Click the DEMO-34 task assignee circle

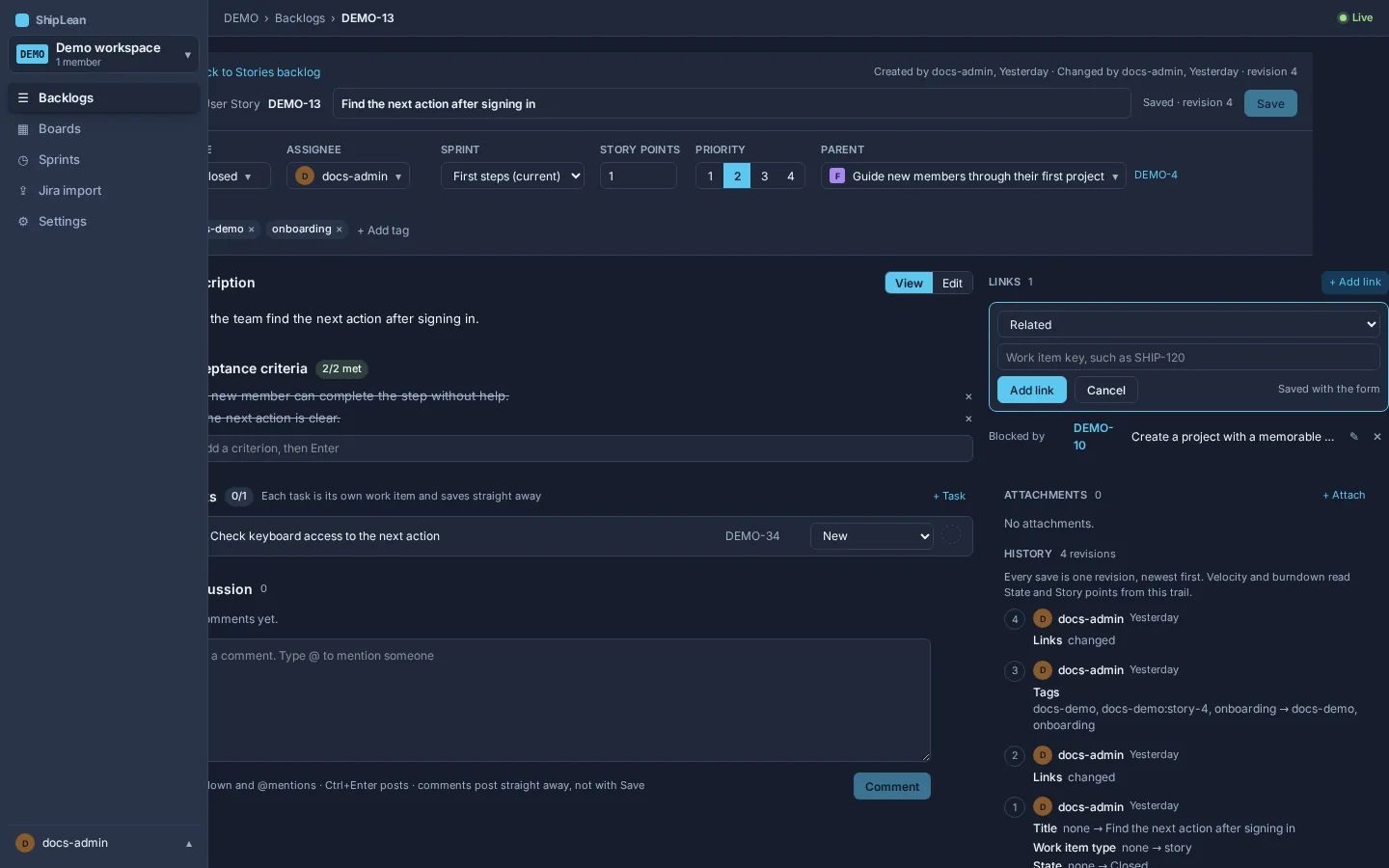click(x=952, y=536)
